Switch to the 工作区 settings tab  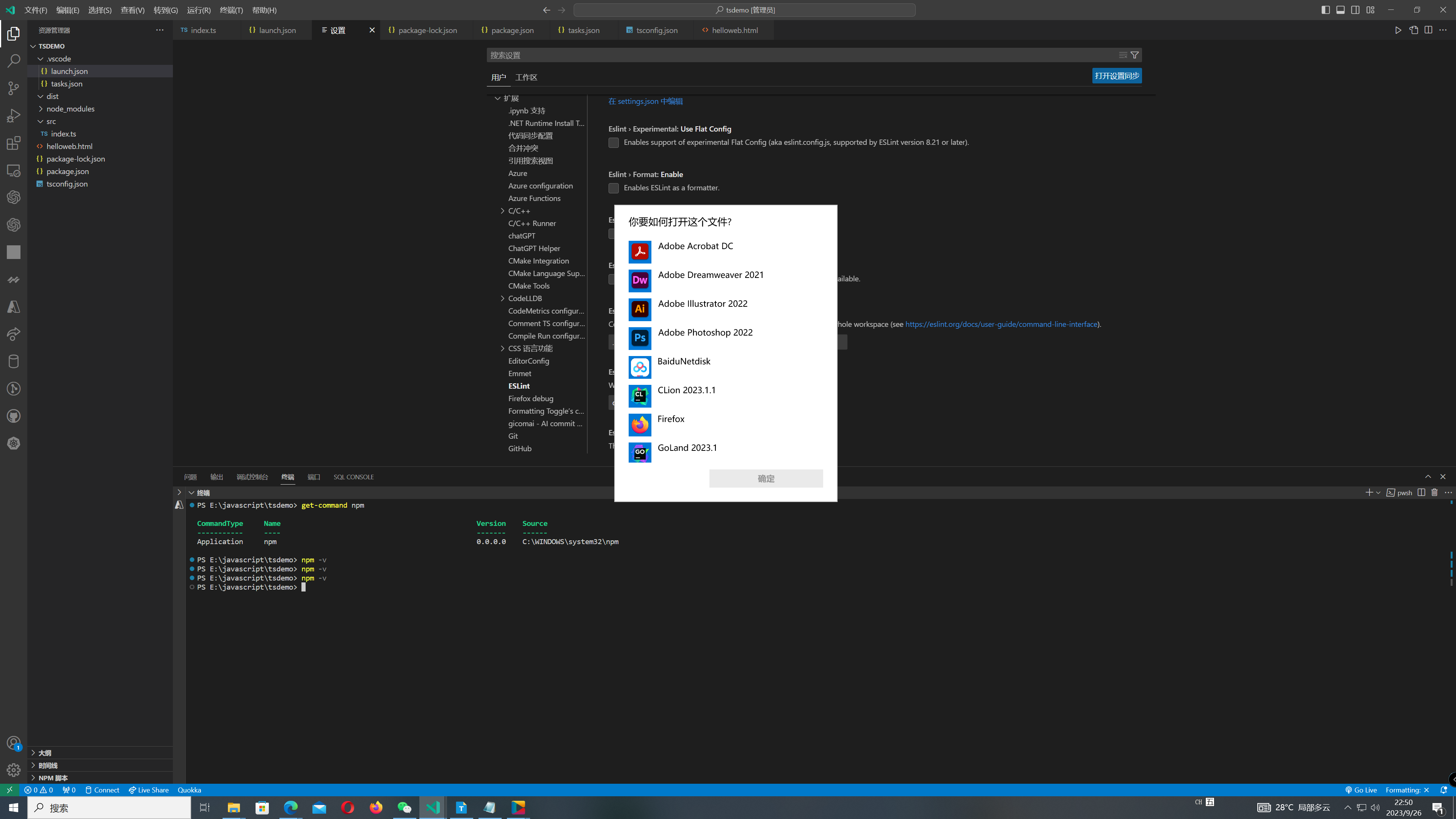click(526, 77)
